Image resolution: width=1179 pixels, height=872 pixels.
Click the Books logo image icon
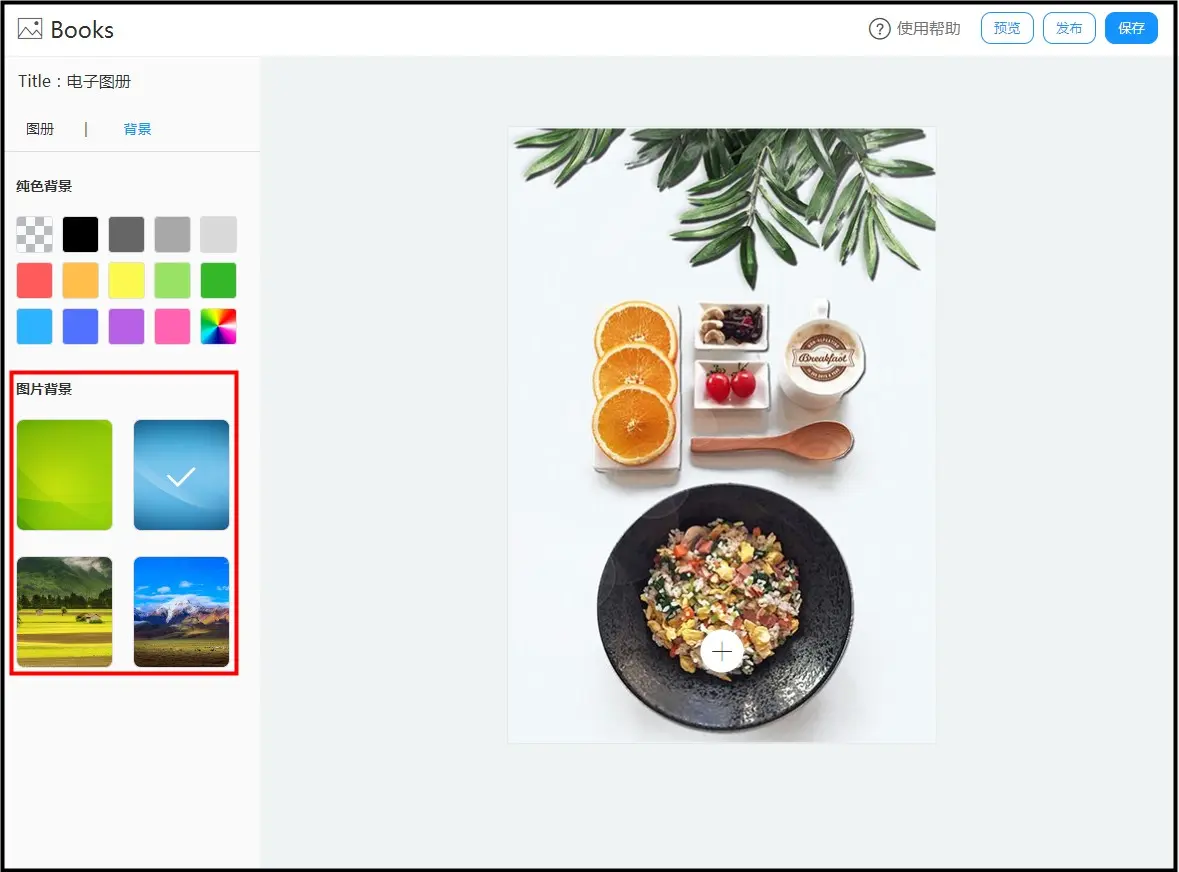click(30, 29)
